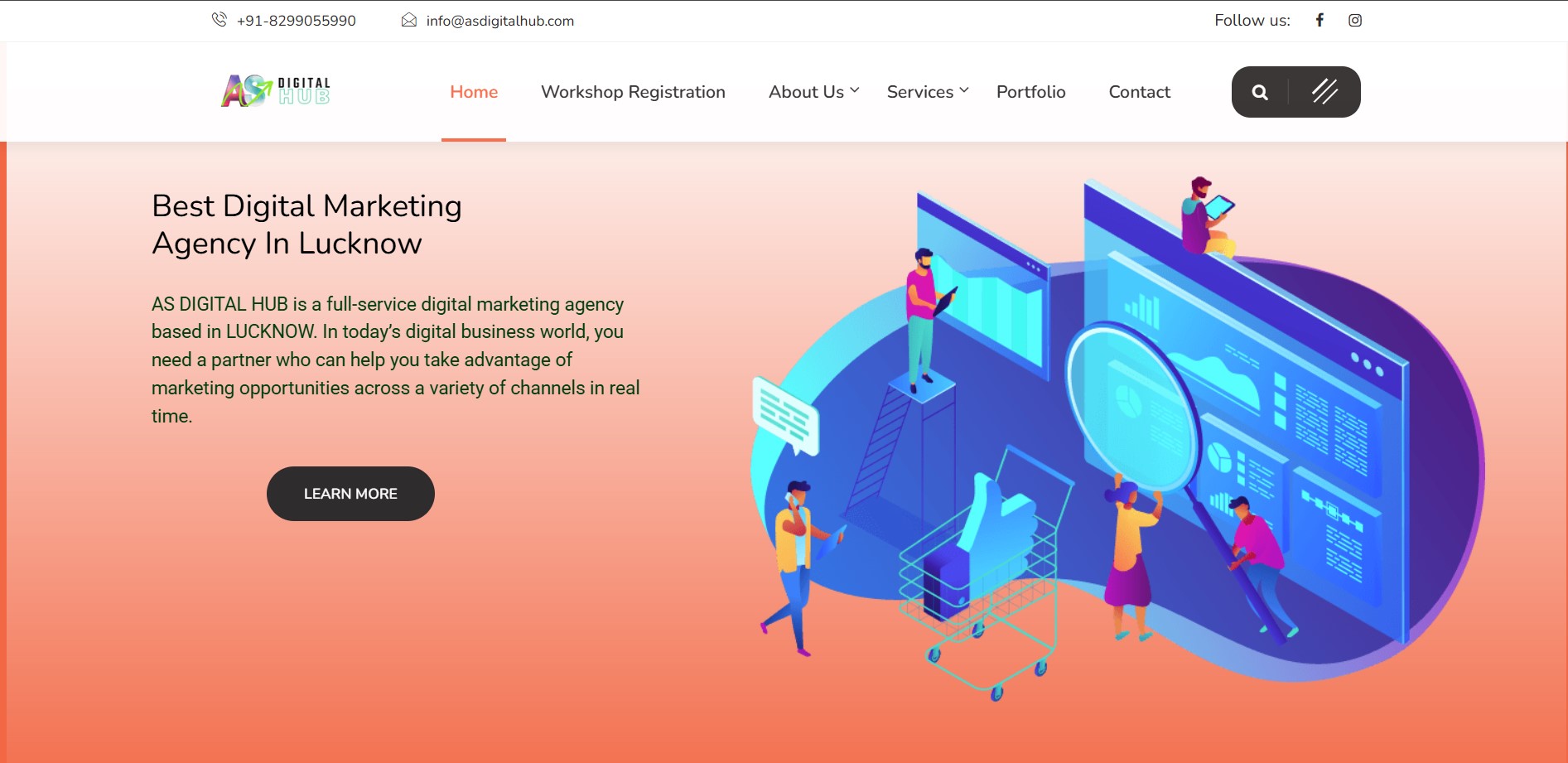Click the envelope email icon
Screen dimensions: 1568x763
point(409,20)
